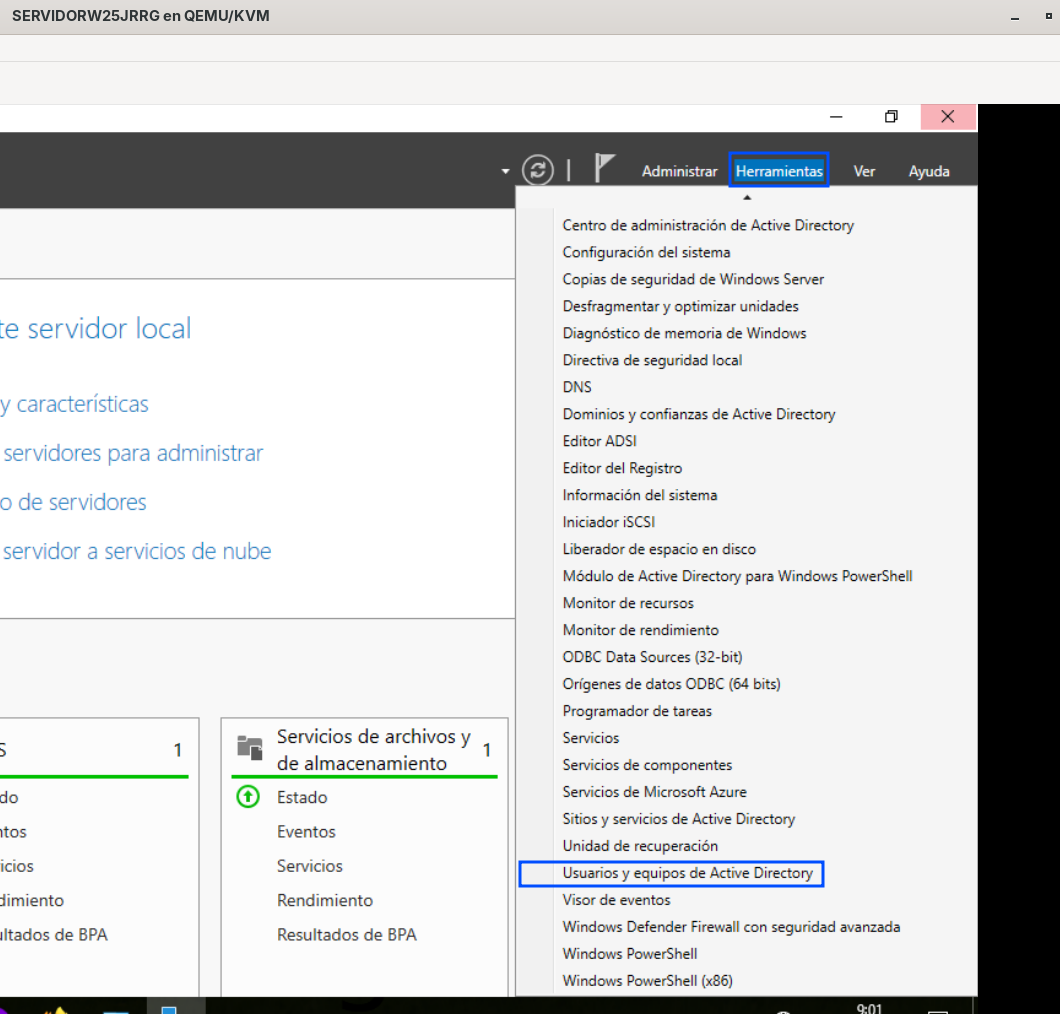This screenshot has width=1060, height=1014.
Task: Click the refresh icon in Server Manager header
Action: (x=537, y=170)
